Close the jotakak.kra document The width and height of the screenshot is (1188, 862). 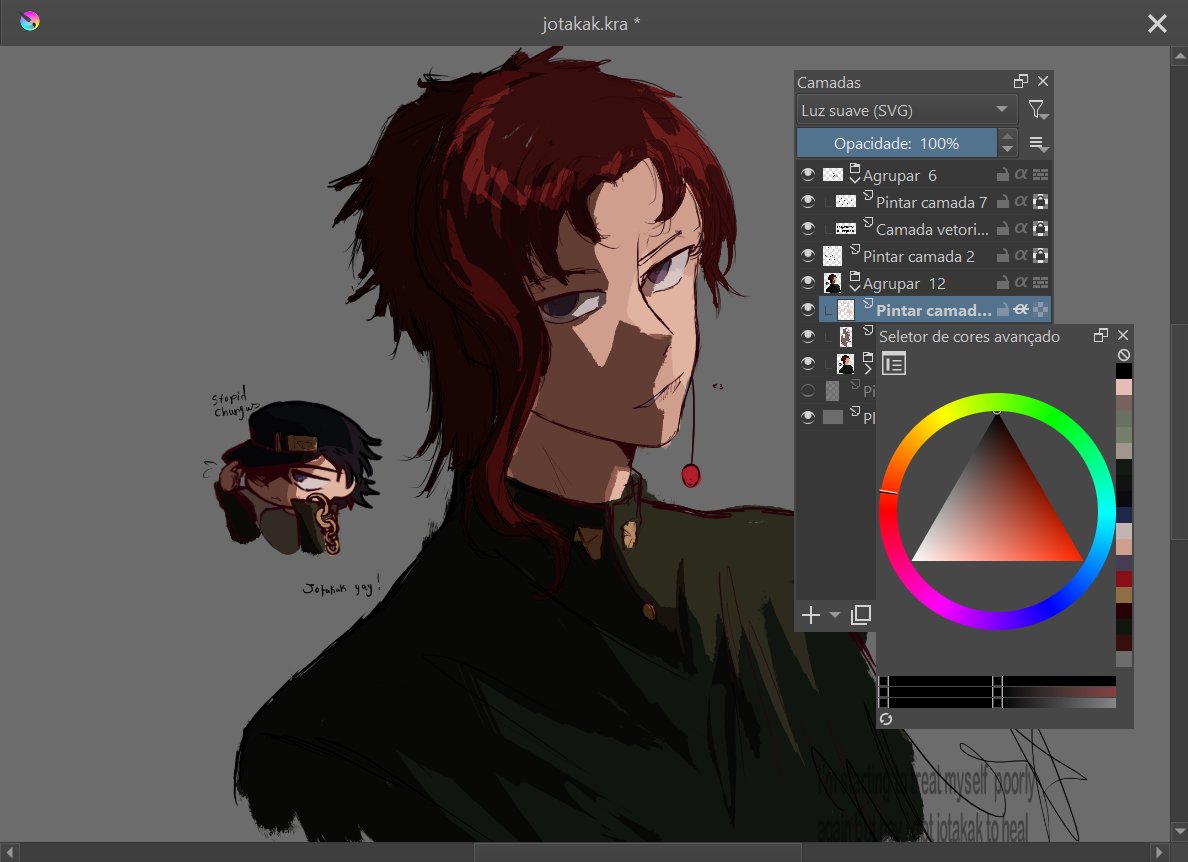(x=1157, y=23)
